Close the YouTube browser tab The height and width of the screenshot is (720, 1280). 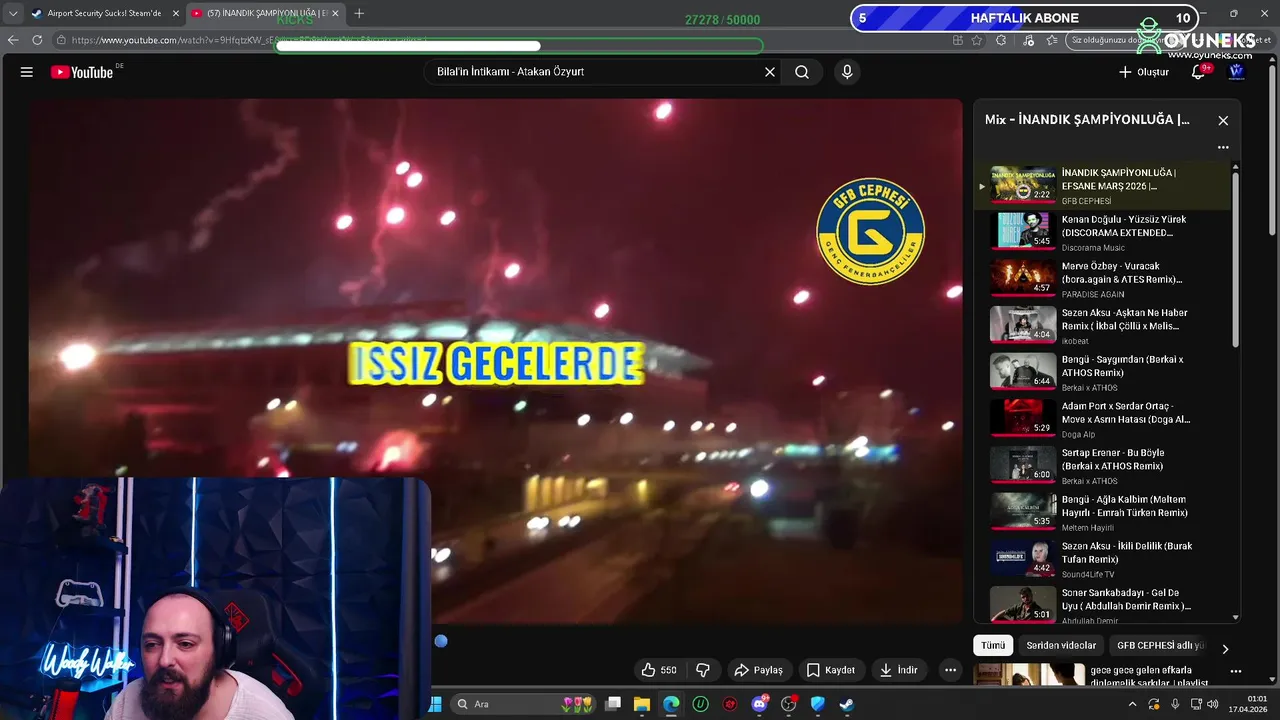[x=335, y=14]
